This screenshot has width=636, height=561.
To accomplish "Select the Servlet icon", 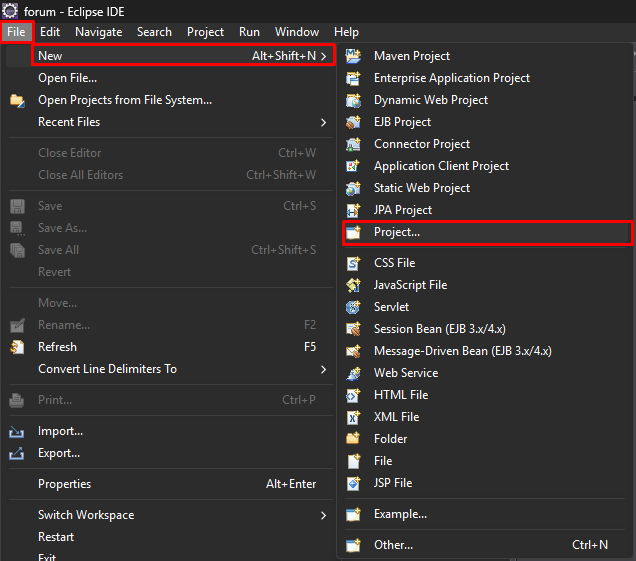I will [353, 307].
